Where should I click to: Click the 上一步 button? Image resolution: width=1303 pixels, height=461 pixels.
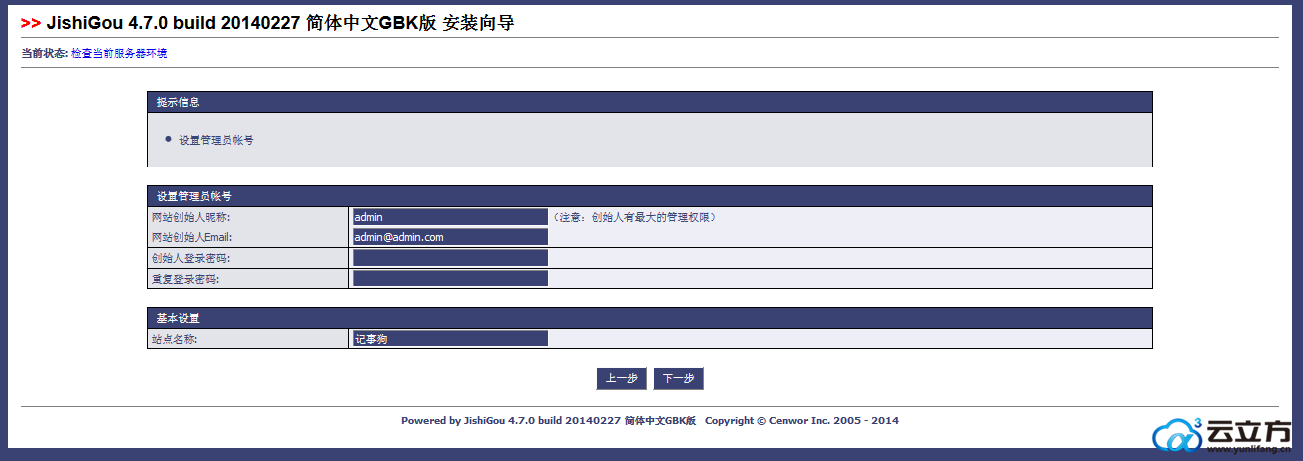pos(621,378)
